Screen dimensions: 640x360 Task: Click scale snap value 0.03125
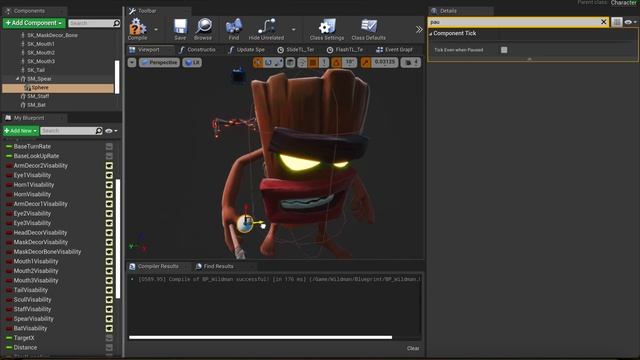tap(384, 62)
